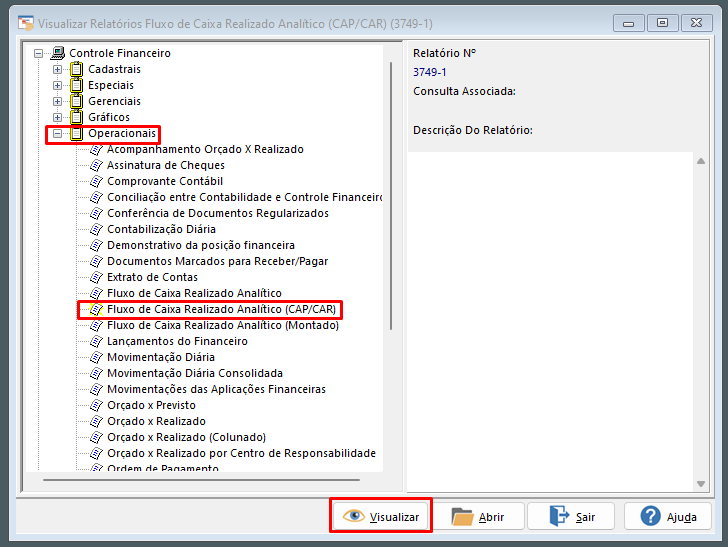The image size is (728, 547).
Task: Click the Operacionais clipboard icon
Action: click(77, 134)
